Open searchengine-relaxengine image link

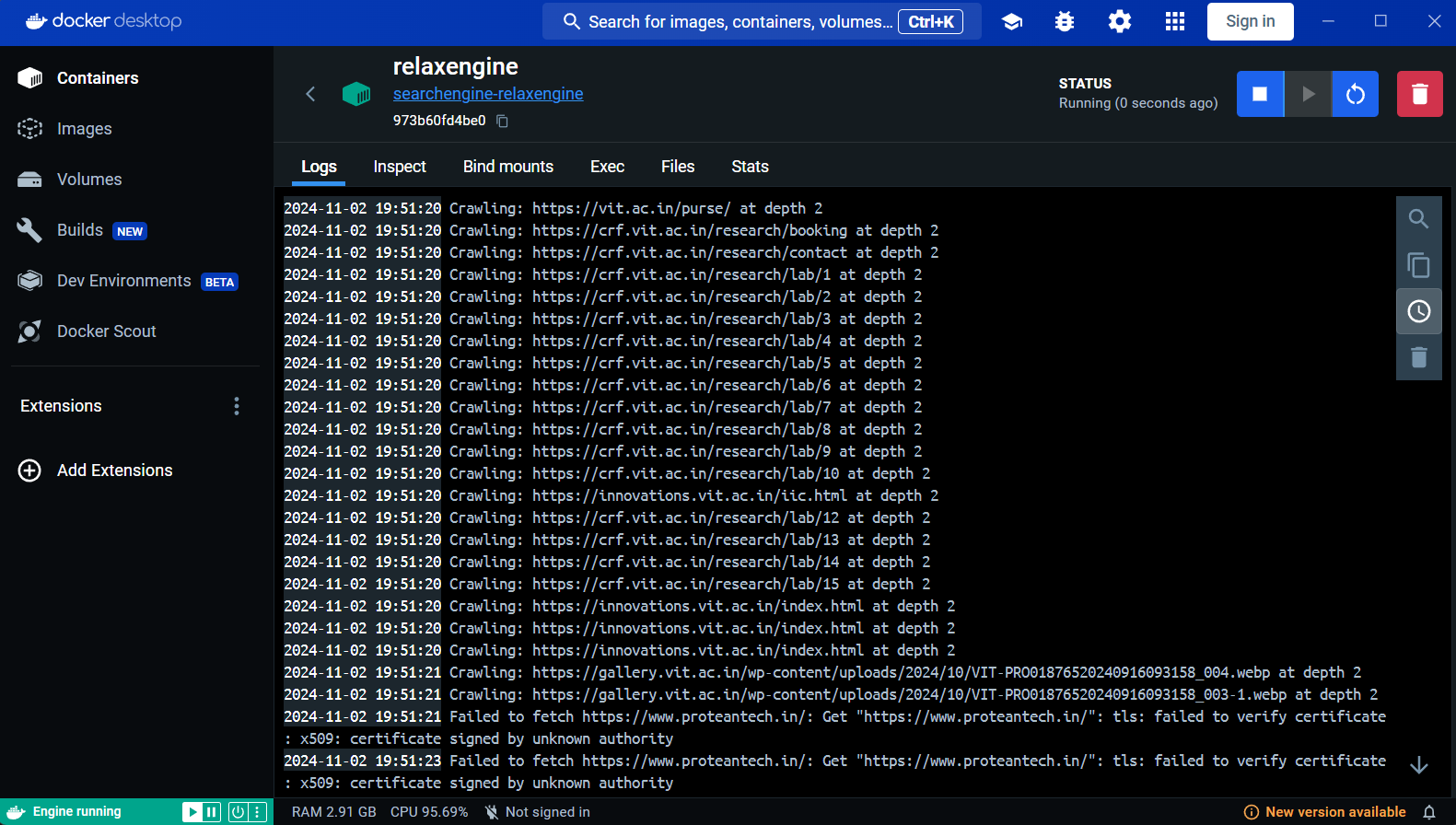[x=488, y=94]
